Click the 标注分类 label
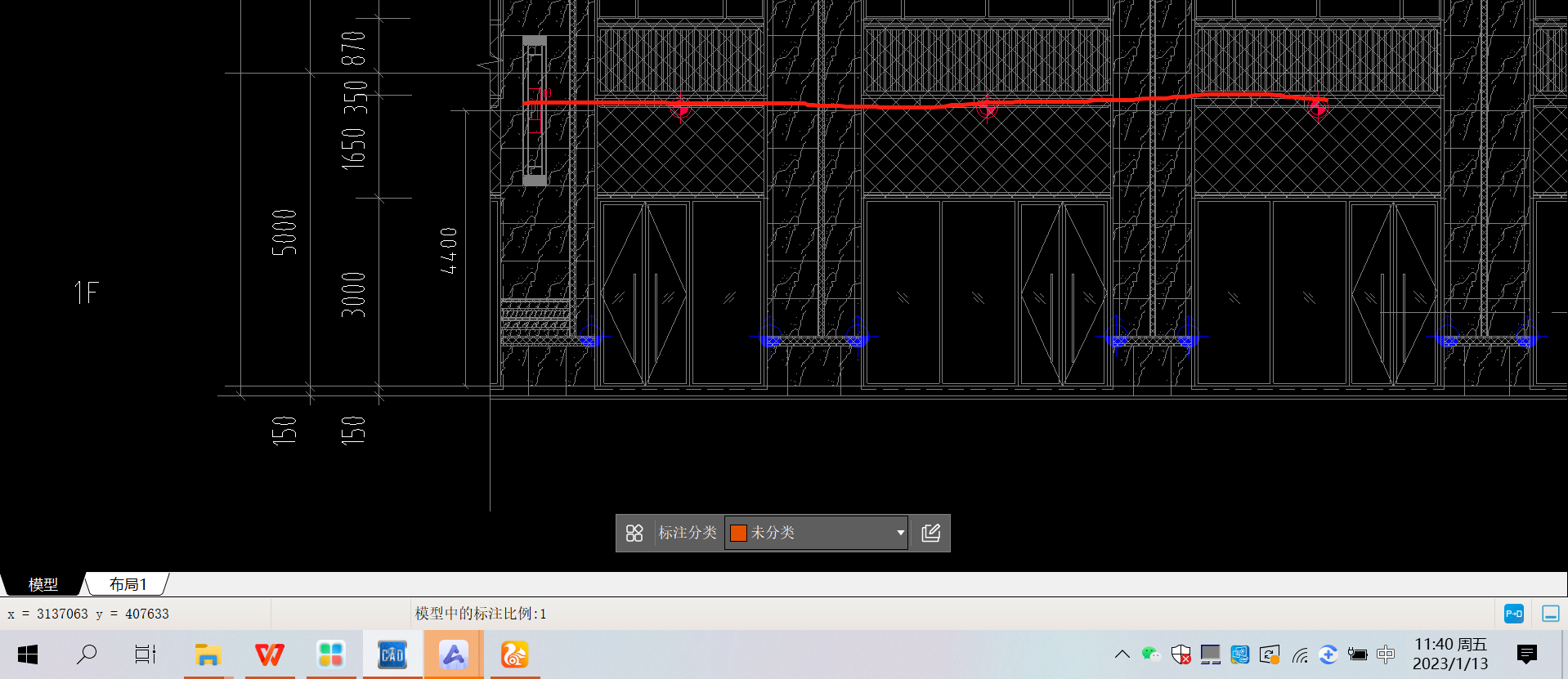The image size is (1568, 679). (x=688, y=533)
